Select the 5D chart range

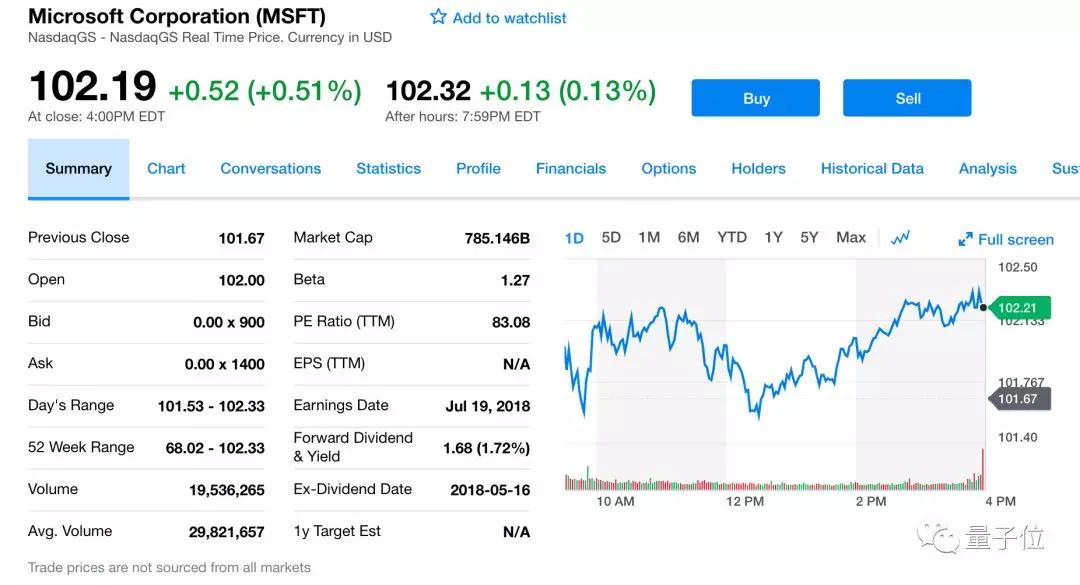point(611,237)
